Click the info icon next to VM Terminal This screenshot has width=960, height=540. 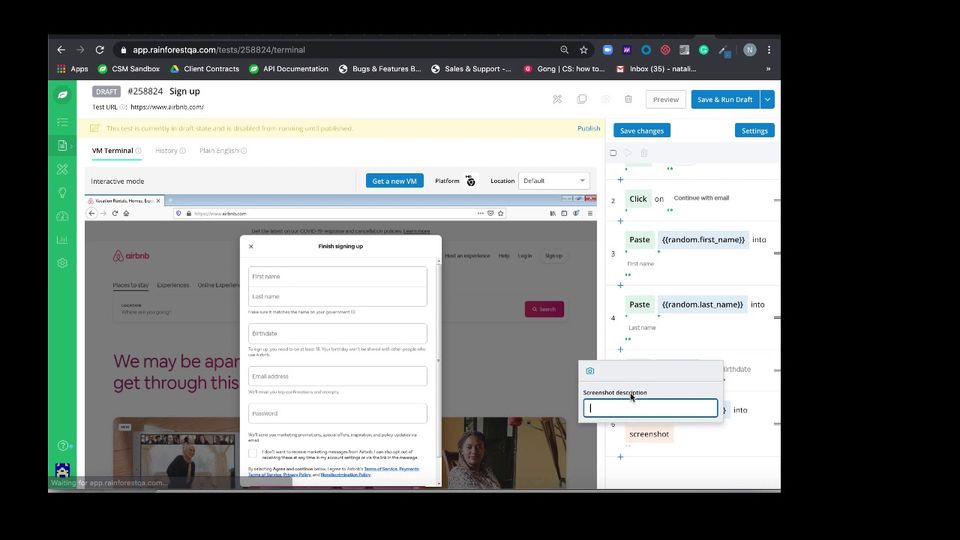(138, 151)
